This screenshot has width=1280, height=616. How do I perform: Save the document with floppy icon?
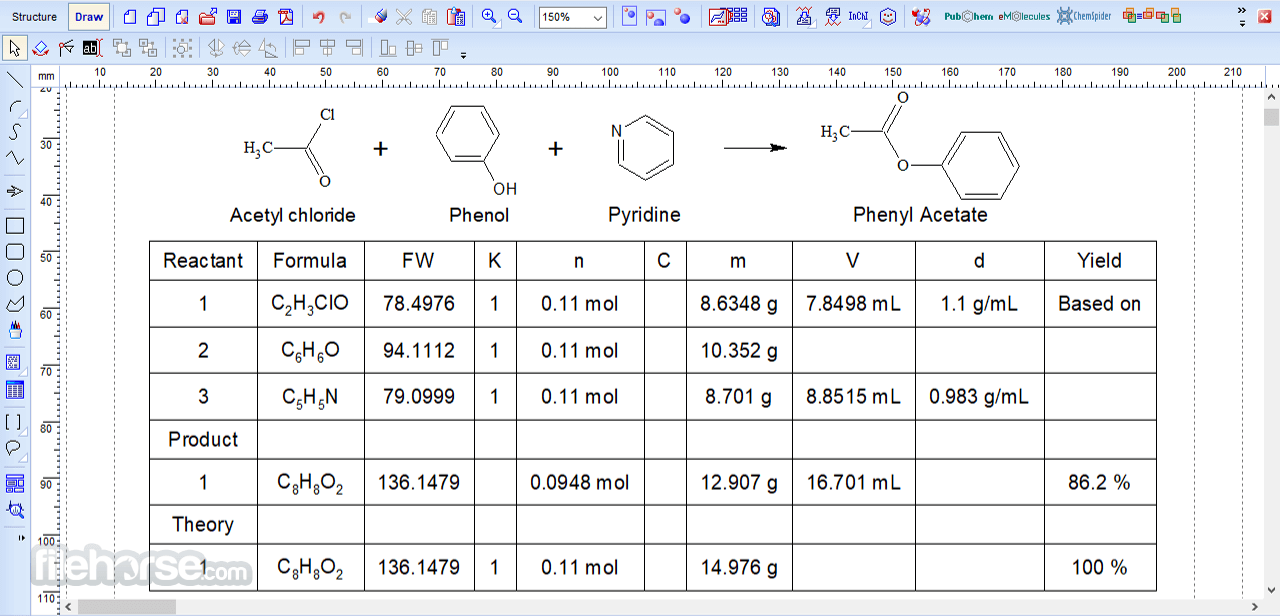(234, 17)
